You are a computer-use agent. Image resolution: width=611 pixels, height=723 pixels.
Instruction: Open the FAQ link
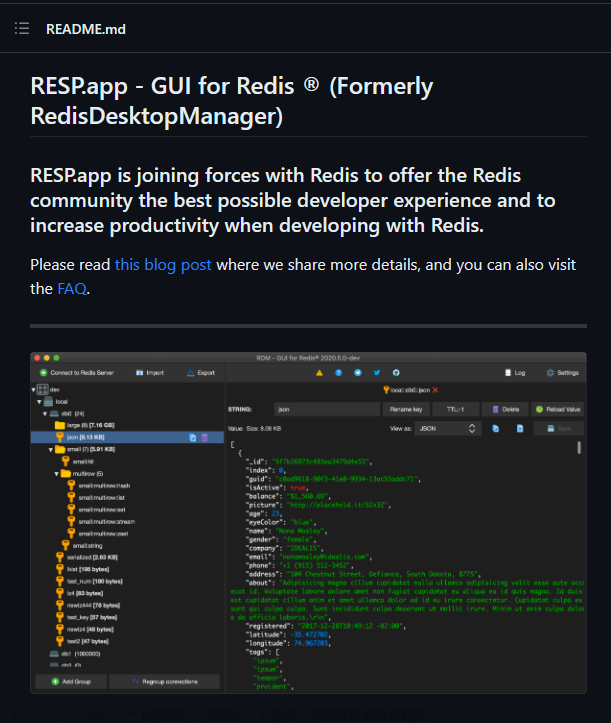[x=71, y=289]
